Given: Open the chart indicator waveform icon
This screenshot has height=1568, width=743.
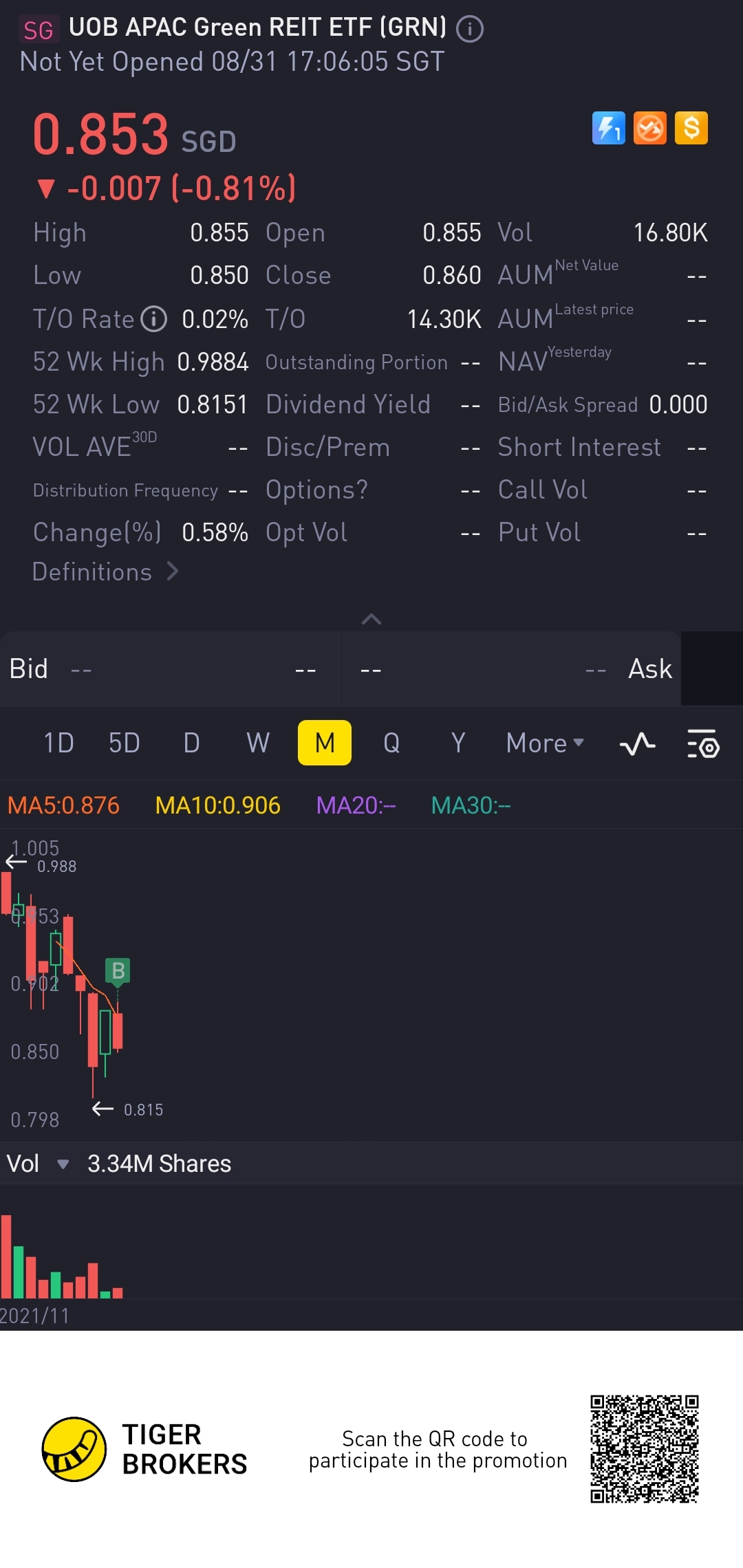Looking at the screenshot, I should tap(637, 743).
